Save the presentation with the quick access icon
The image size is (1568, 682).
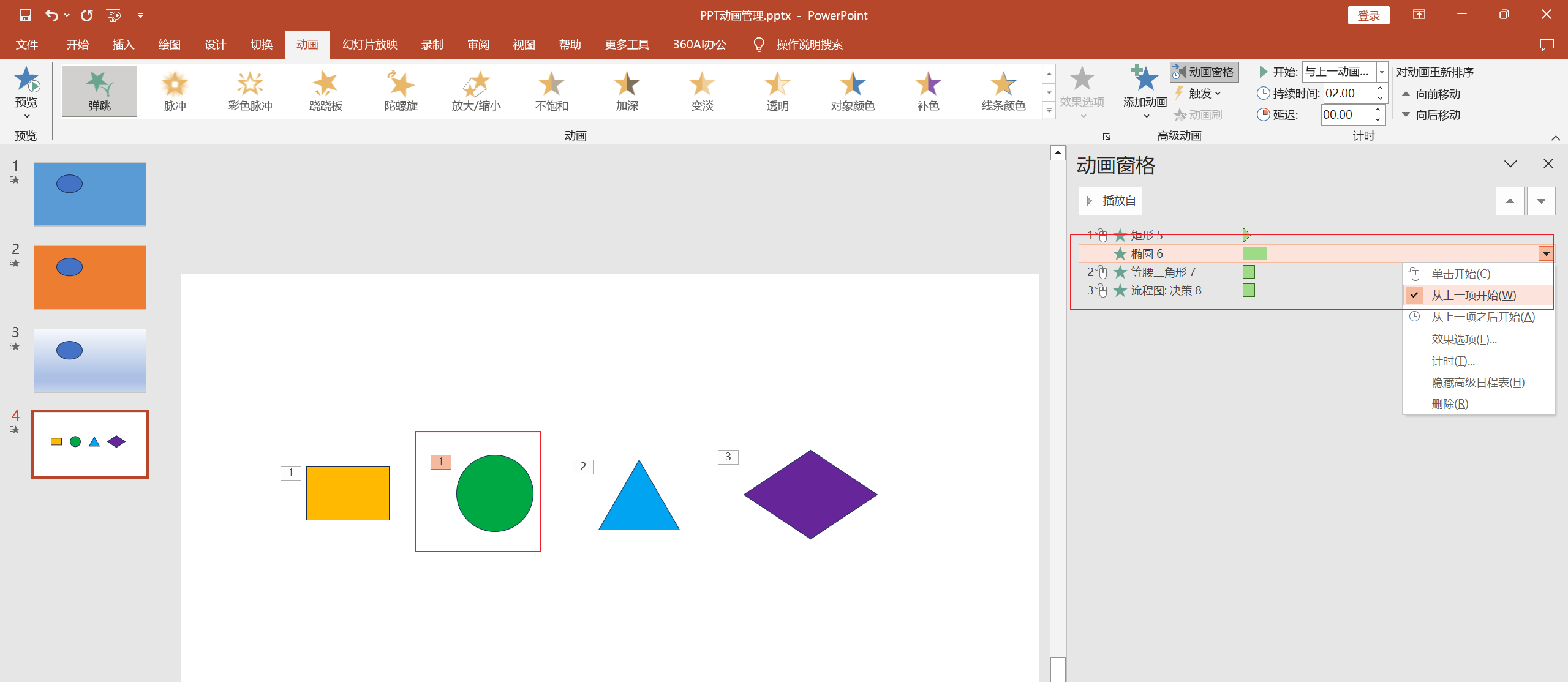[25, 15]
